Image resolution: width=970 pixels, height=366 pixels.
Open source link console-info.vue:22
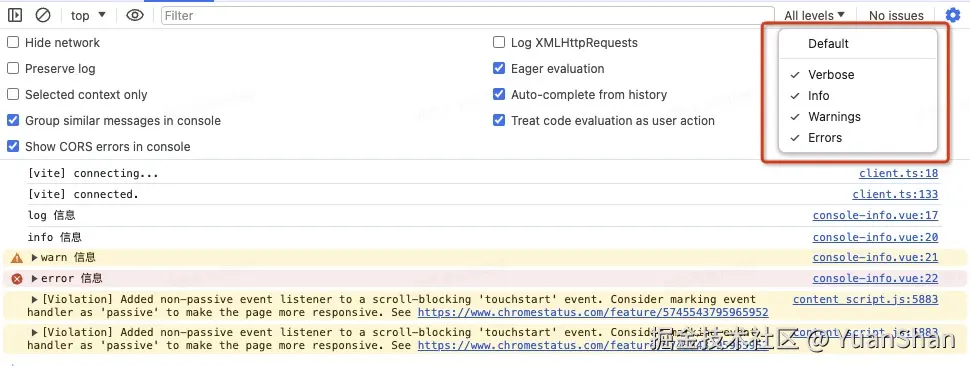click(875, 279)
